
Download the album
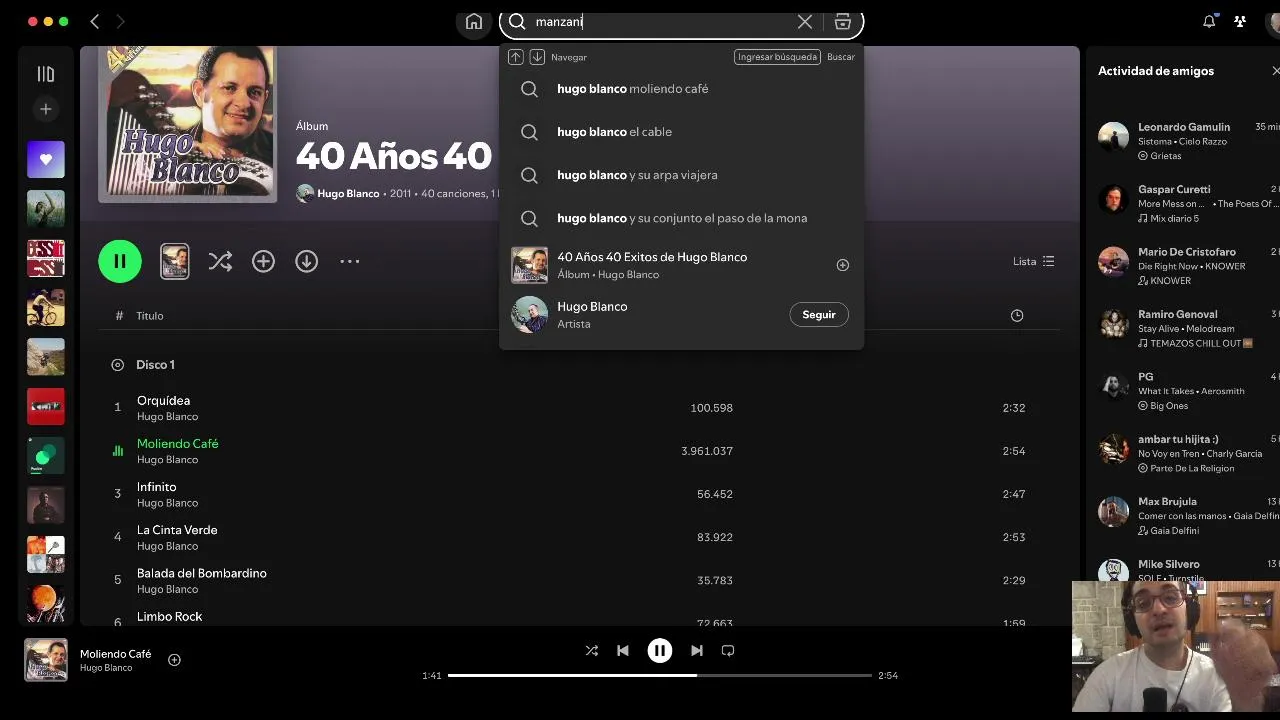click(306, 261)
